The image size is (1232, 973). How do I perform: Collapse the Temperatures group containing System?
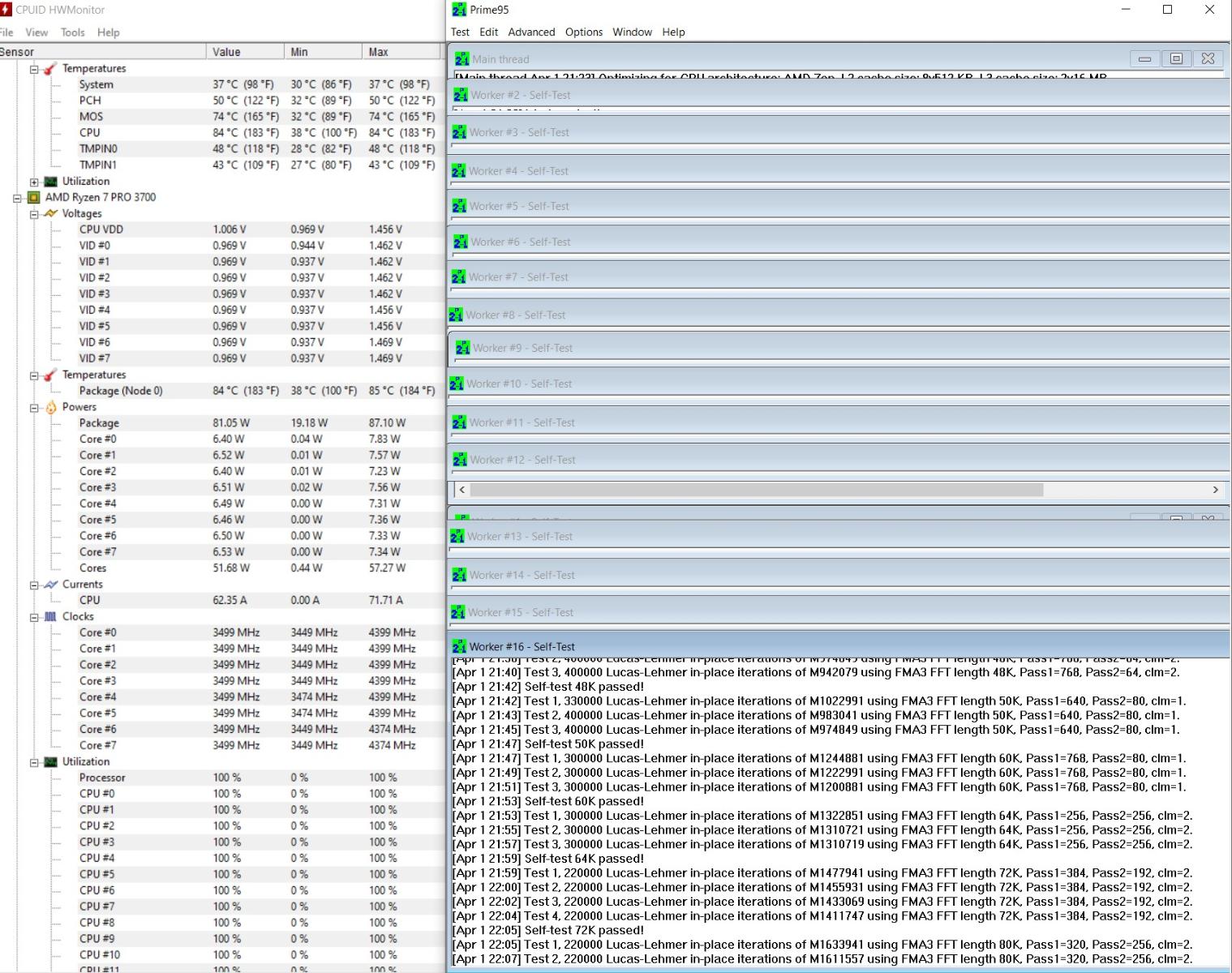click(x=34, y=69)
